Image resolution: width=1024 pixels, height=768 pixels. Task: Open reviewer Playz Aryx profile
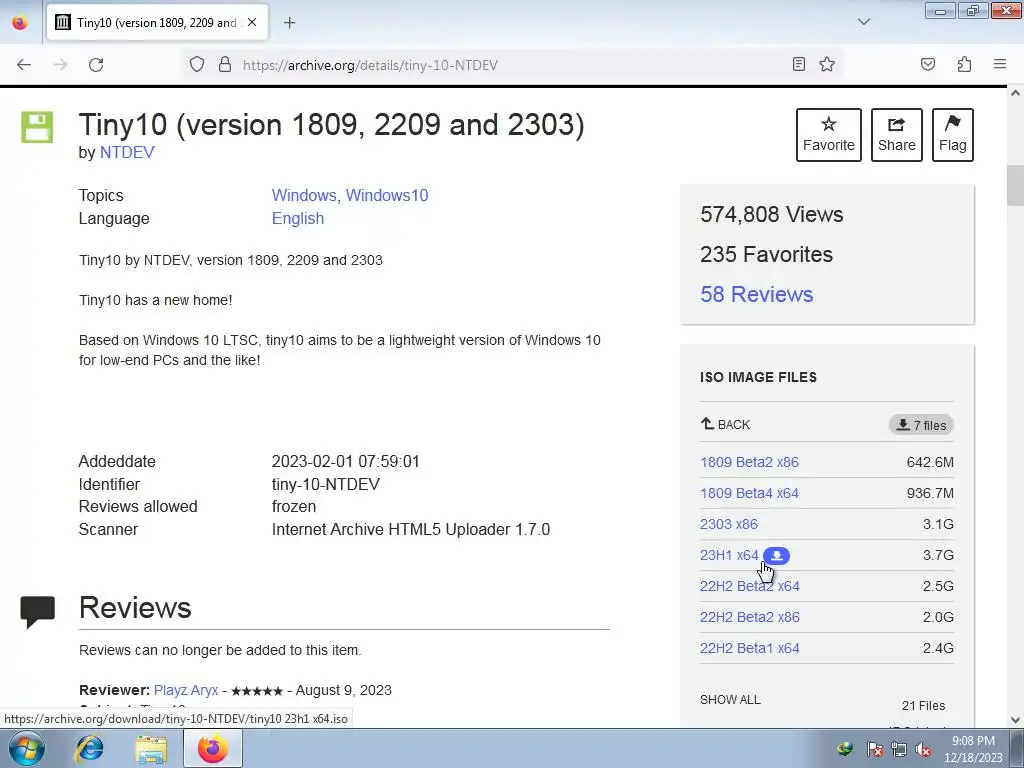(185, 690)
